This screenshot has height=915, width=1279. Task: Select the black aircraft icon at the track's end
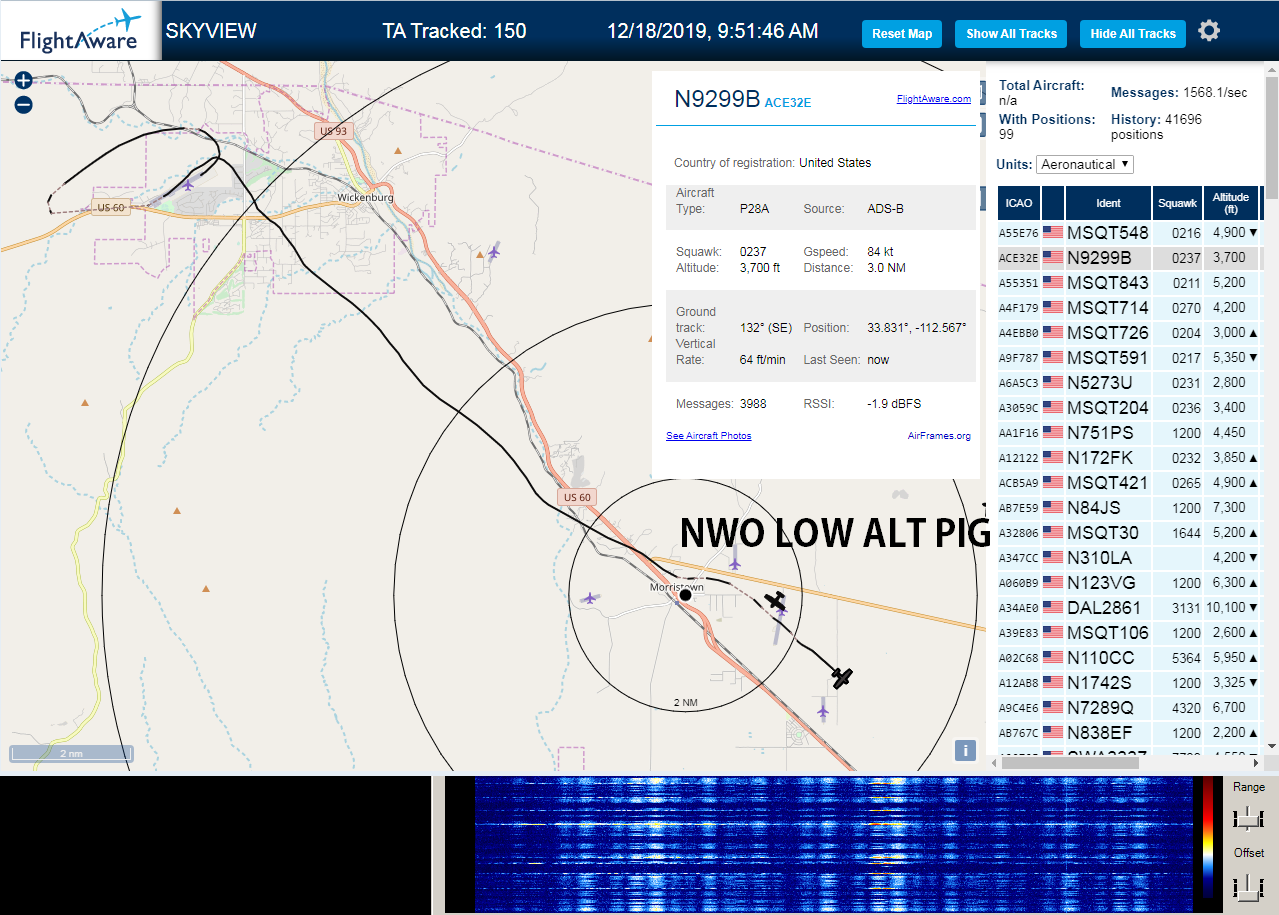point(842,677)
